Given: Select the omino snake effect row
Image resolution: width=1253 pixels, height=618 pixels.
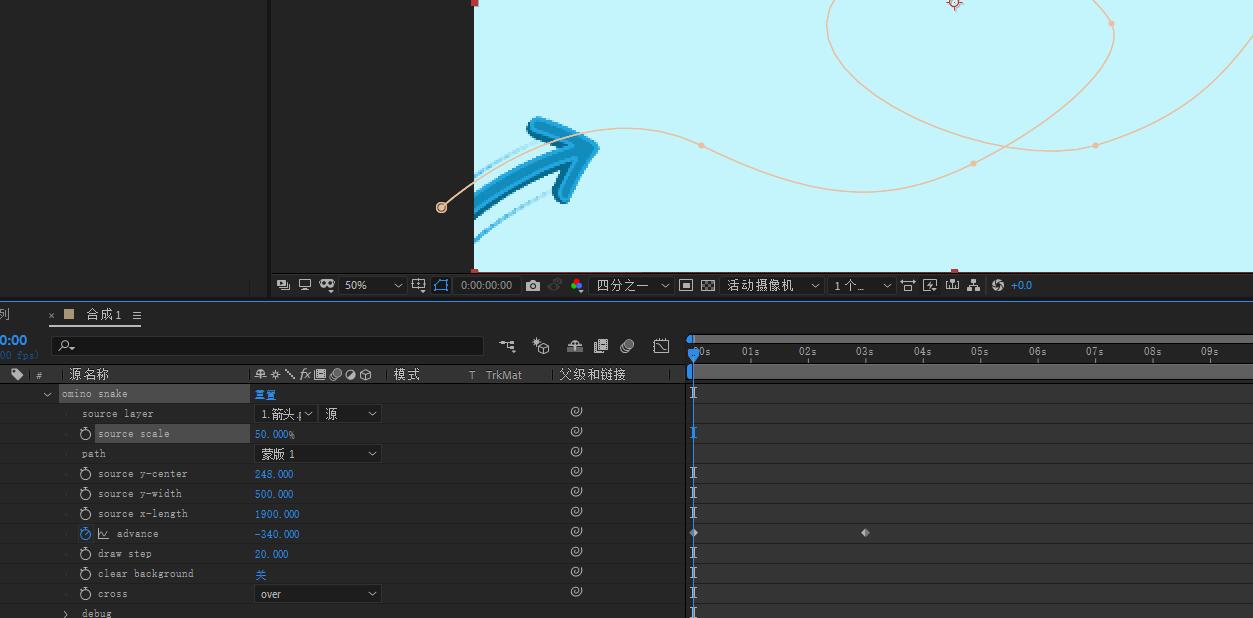Looking at the screenshot, I should [x=154, y=394].
